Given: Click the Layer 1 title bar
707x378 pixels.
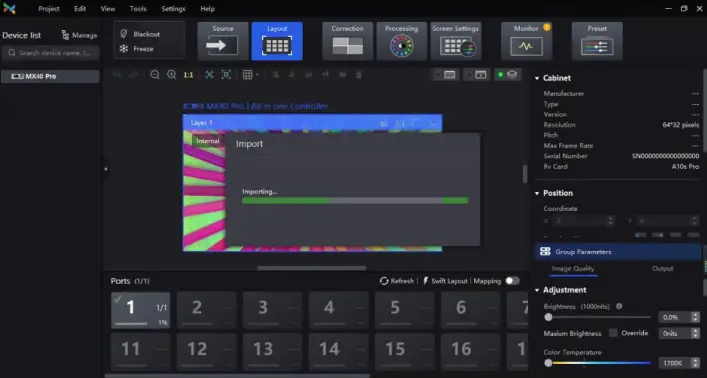Looking at the screenshot, I should tap(312, 123).
